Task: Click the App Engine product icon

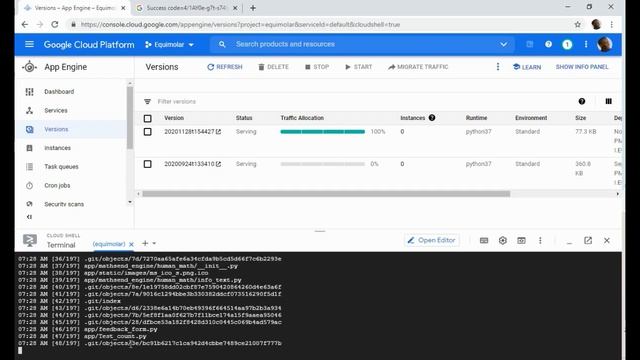Action: click(x=29, y=67)
